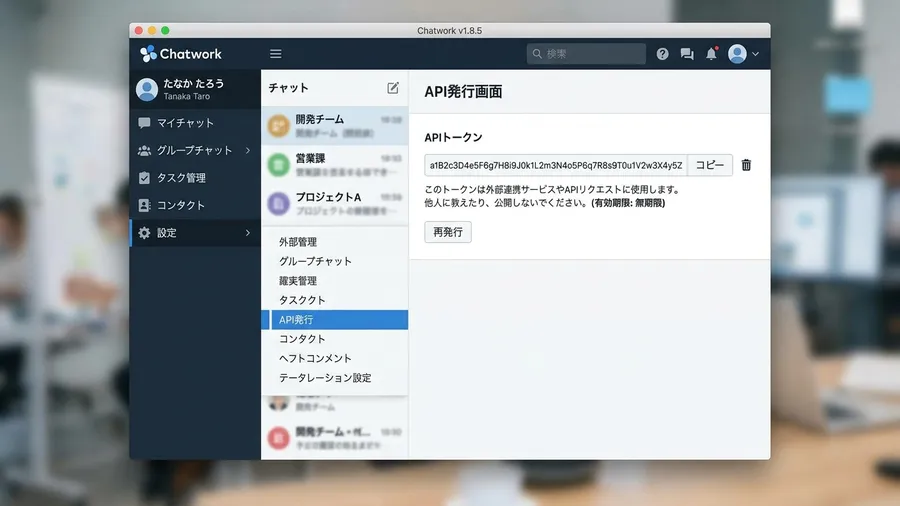Click the profile avatar in top bar

(x=737, y=54)
